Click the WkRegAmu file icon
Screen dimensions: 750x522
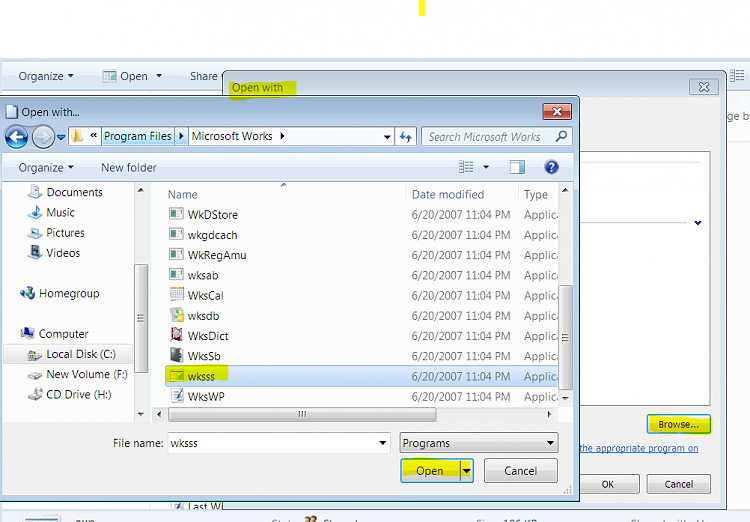point(176,255)
